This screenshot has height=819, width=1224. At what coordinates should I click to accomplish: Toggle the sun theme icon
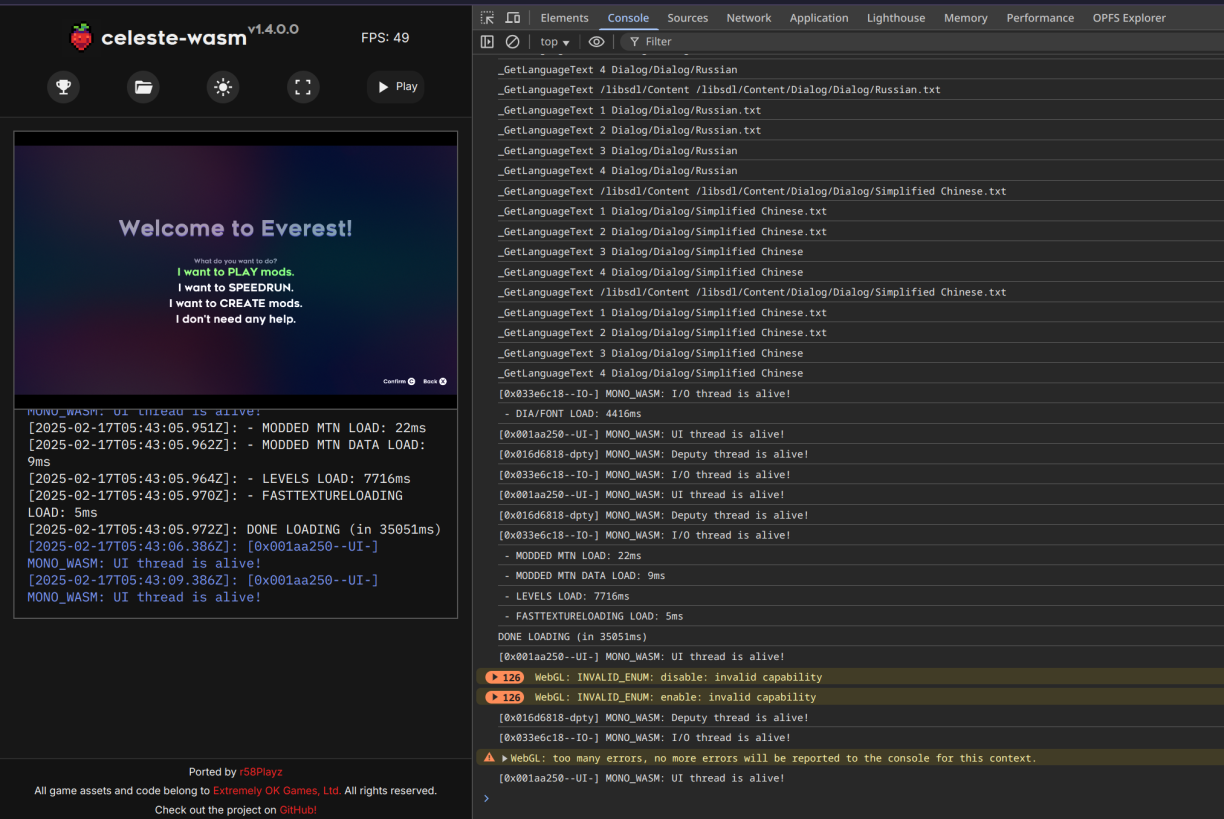(x=223, y=87)
